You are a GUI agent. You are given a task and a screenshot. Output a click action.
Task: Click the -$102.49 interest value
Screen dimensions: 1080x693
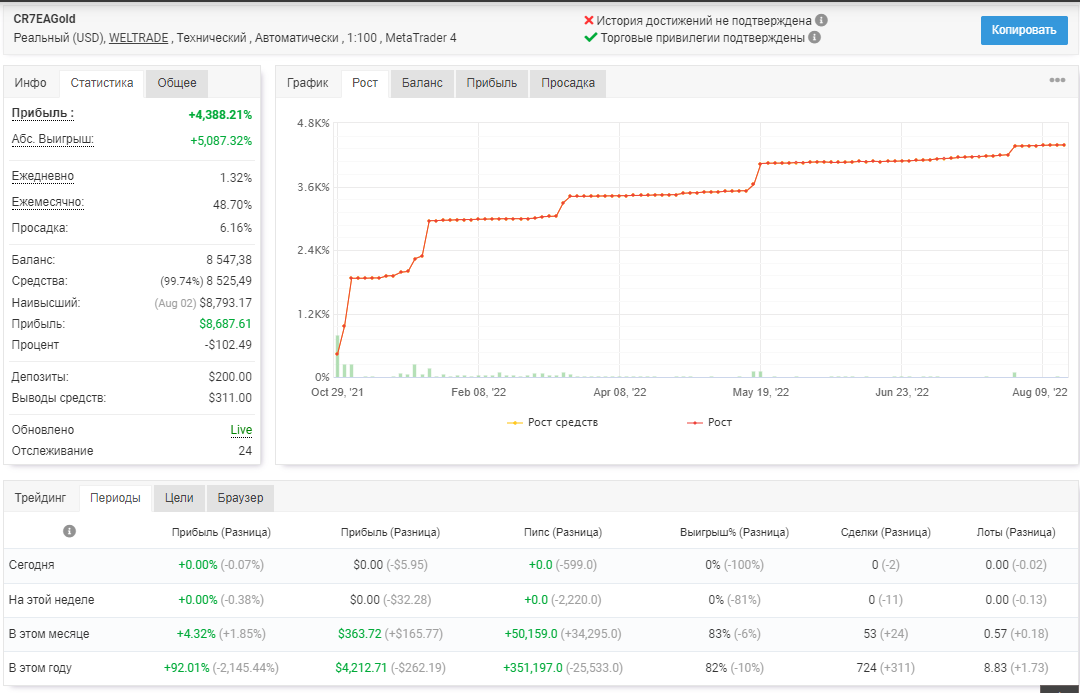(x=229, y=344)
